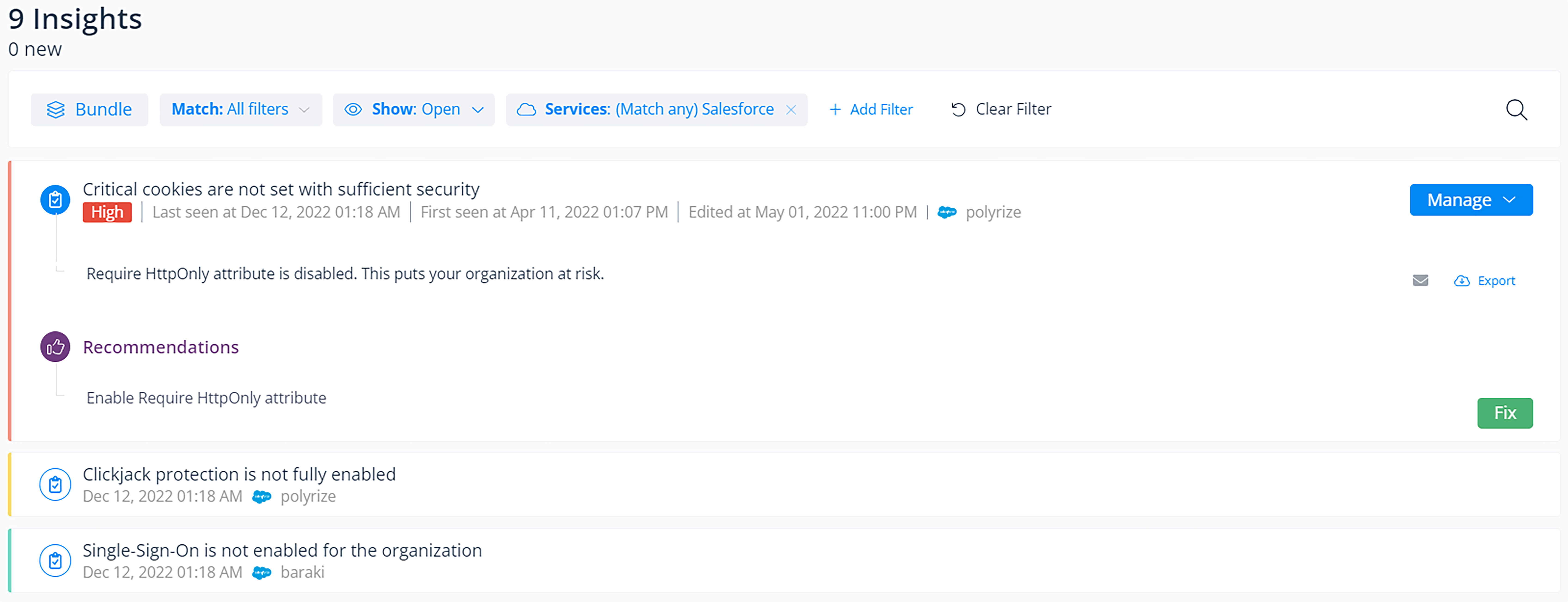The width and height of the screenshot is (1568, 602).
Task: Click the Bundle icon to group insights
Action: tap(57, 109)
